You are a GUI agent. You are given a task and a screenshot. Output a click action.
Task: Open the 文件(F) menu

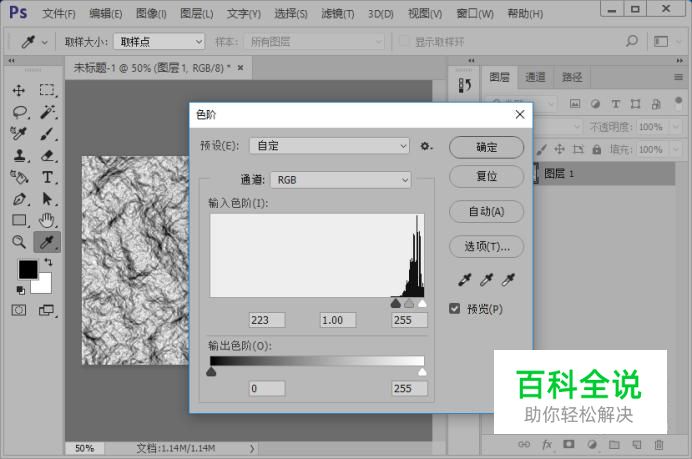point(59,14)
